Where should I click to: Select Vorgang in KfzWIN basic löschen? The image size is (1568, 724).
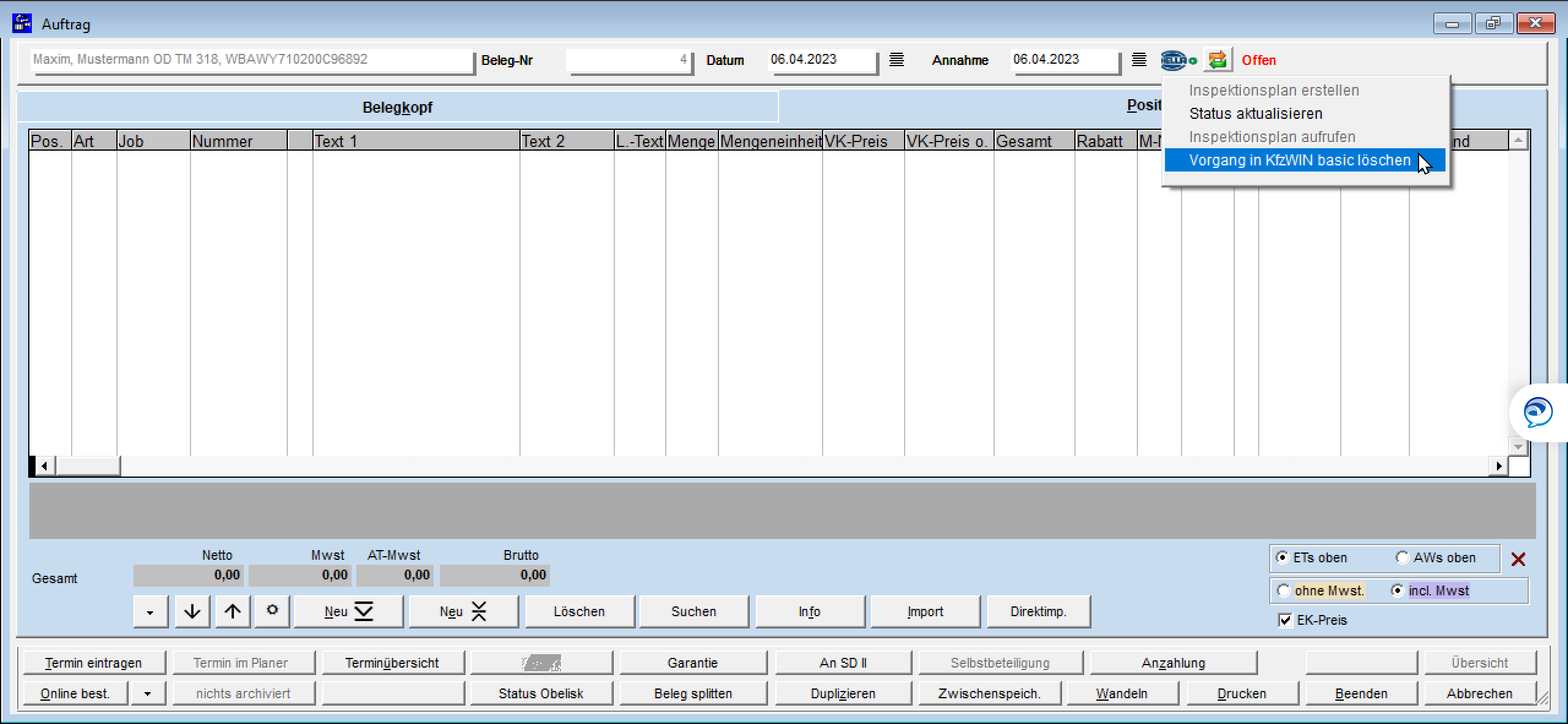[x=1305, y=160]
